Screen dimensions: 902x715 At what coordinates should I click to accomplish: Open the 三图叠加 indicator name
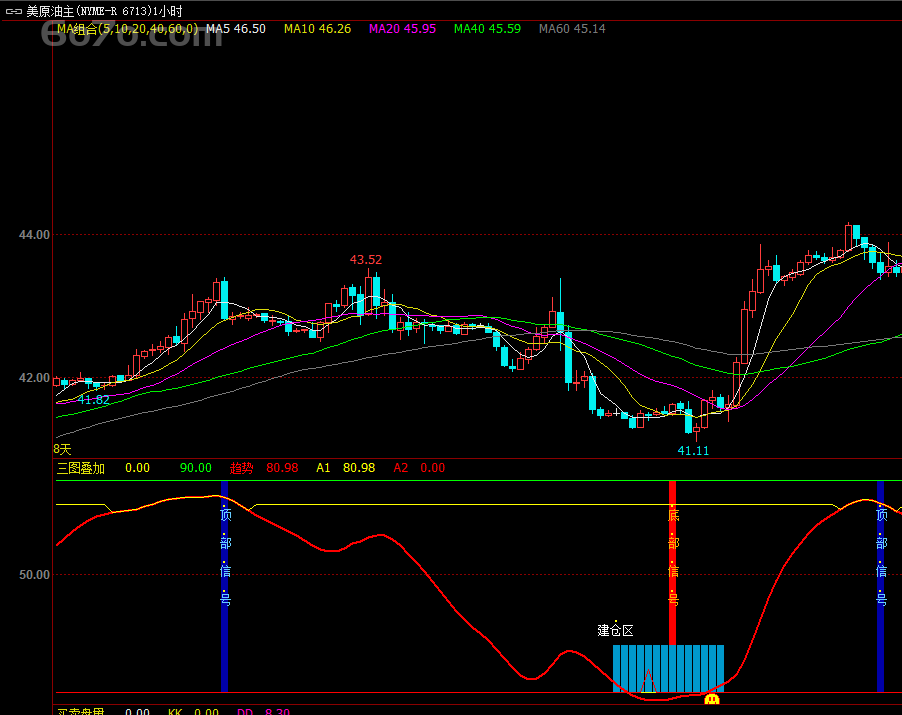[80, 468]
